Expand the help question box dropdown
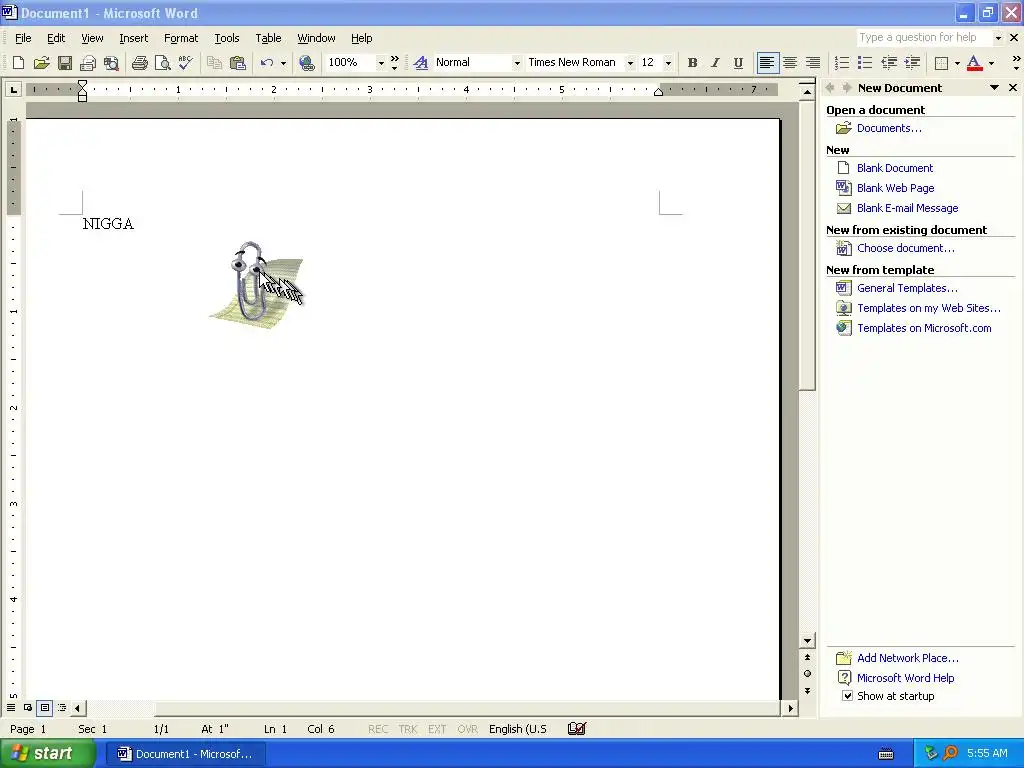 click(998, 38)
